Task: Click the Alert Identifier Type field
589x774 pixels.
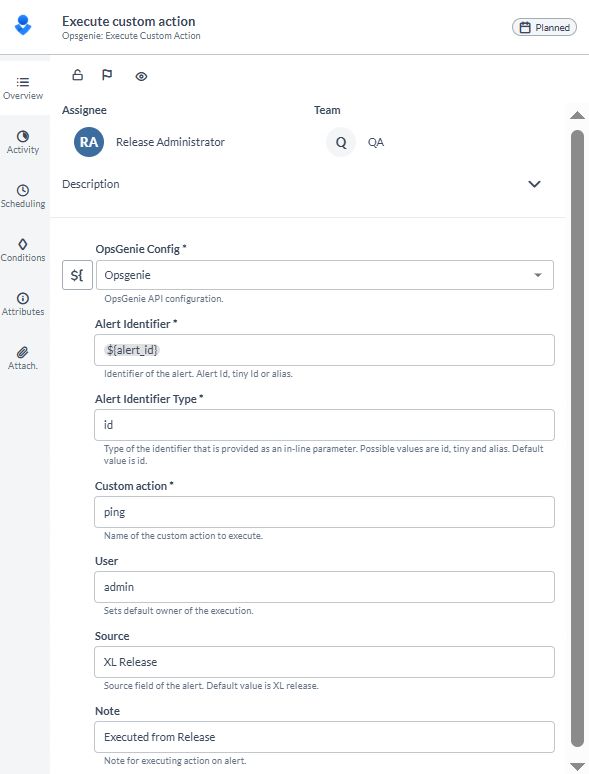Action: [x=324, y=425]
